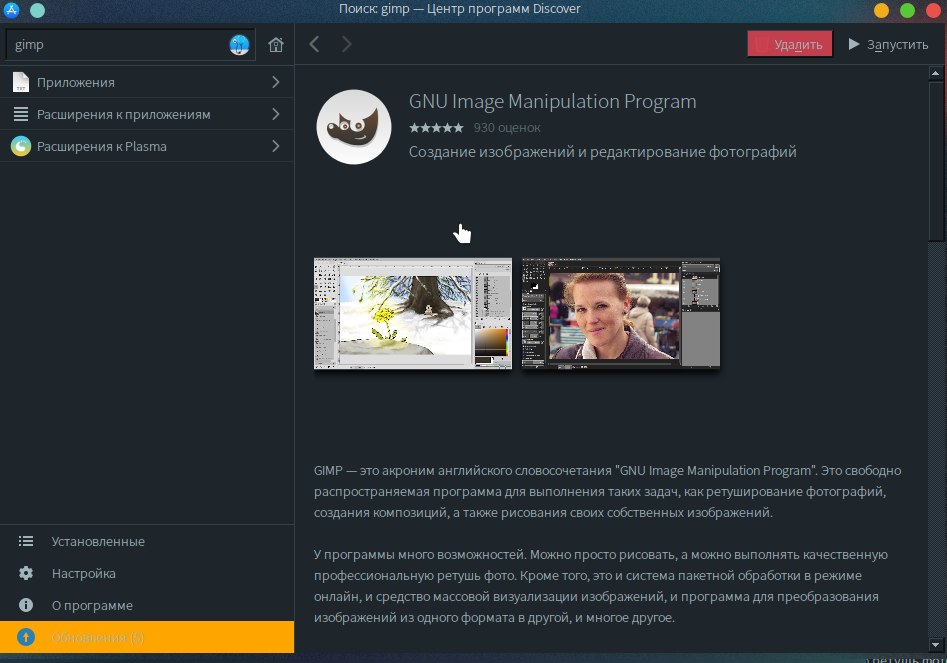Click the scrollbar down arrow

[x=936, y=645]
